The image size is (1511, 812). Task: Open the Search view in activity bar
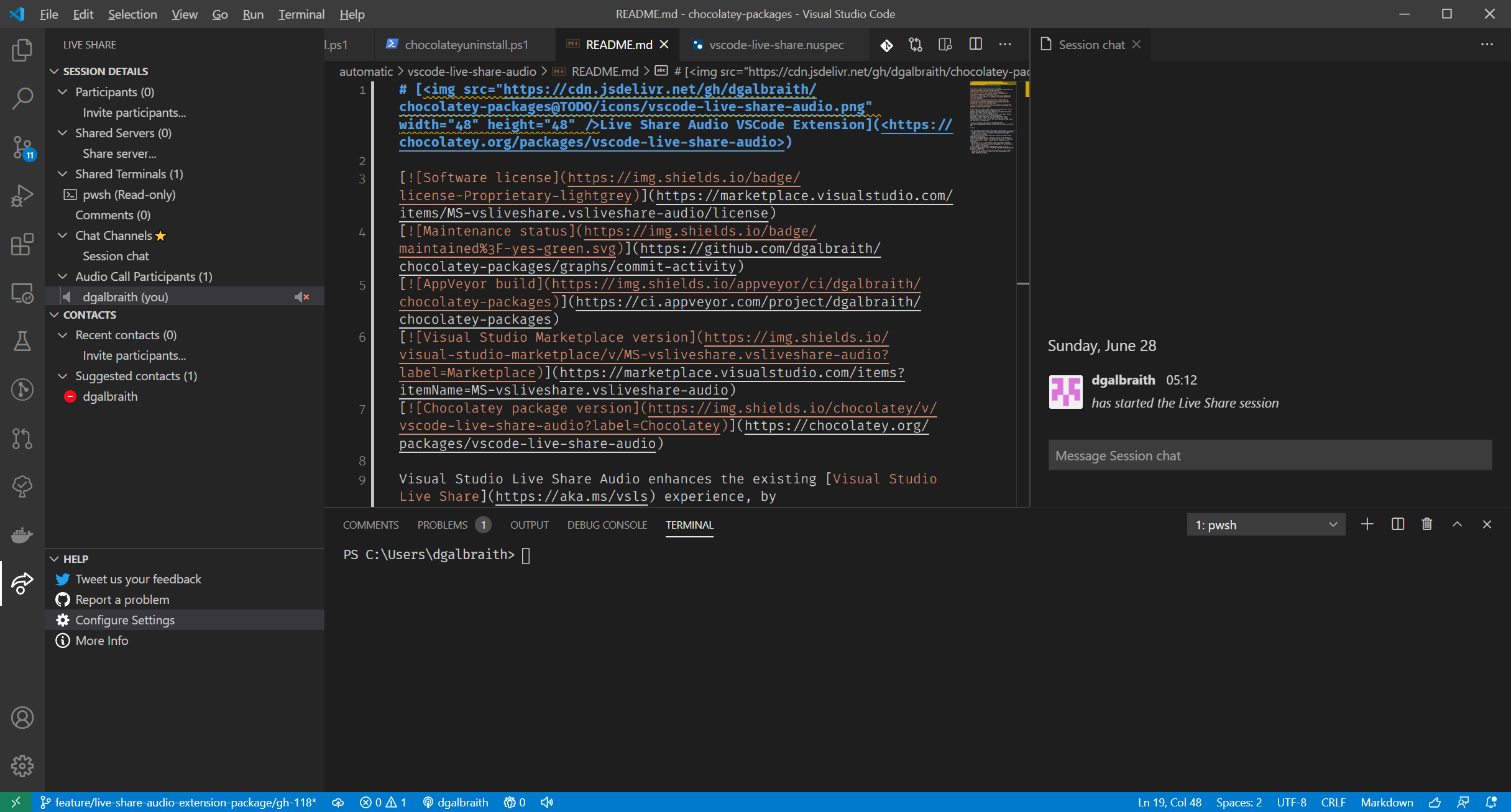(x=22, y=98)
